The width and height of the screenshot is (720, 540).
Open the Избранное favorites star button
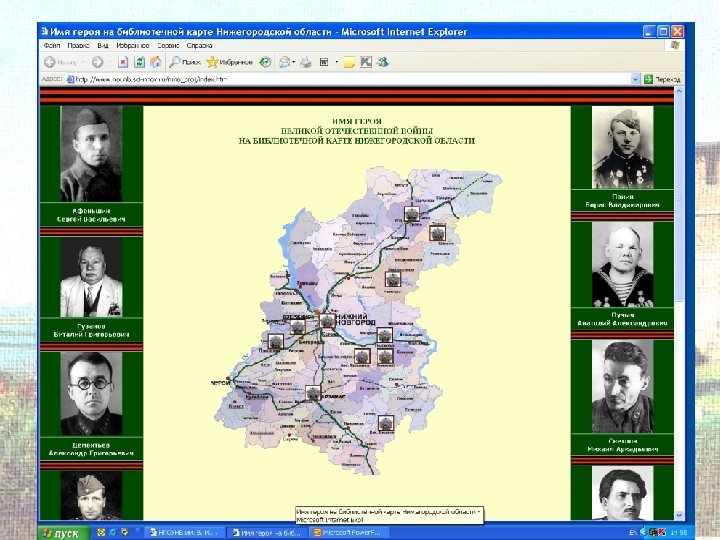pos(230,62)
